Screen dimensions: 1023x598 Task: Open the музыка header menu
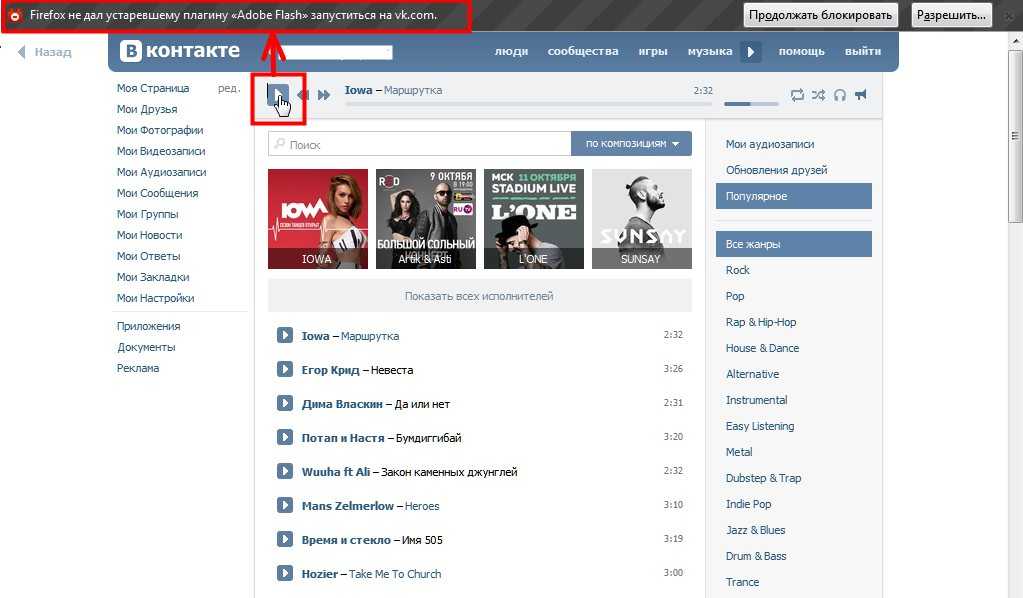[709, 52]
